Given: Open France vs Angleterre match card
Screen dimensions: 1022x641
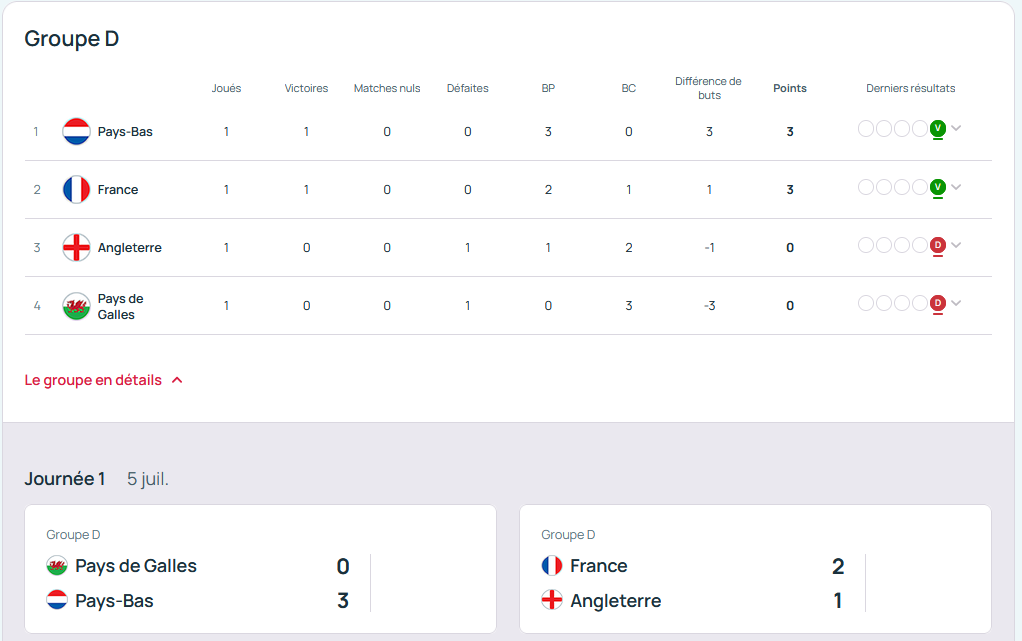Looking at the screenshot, I should [x=755, y=568].
